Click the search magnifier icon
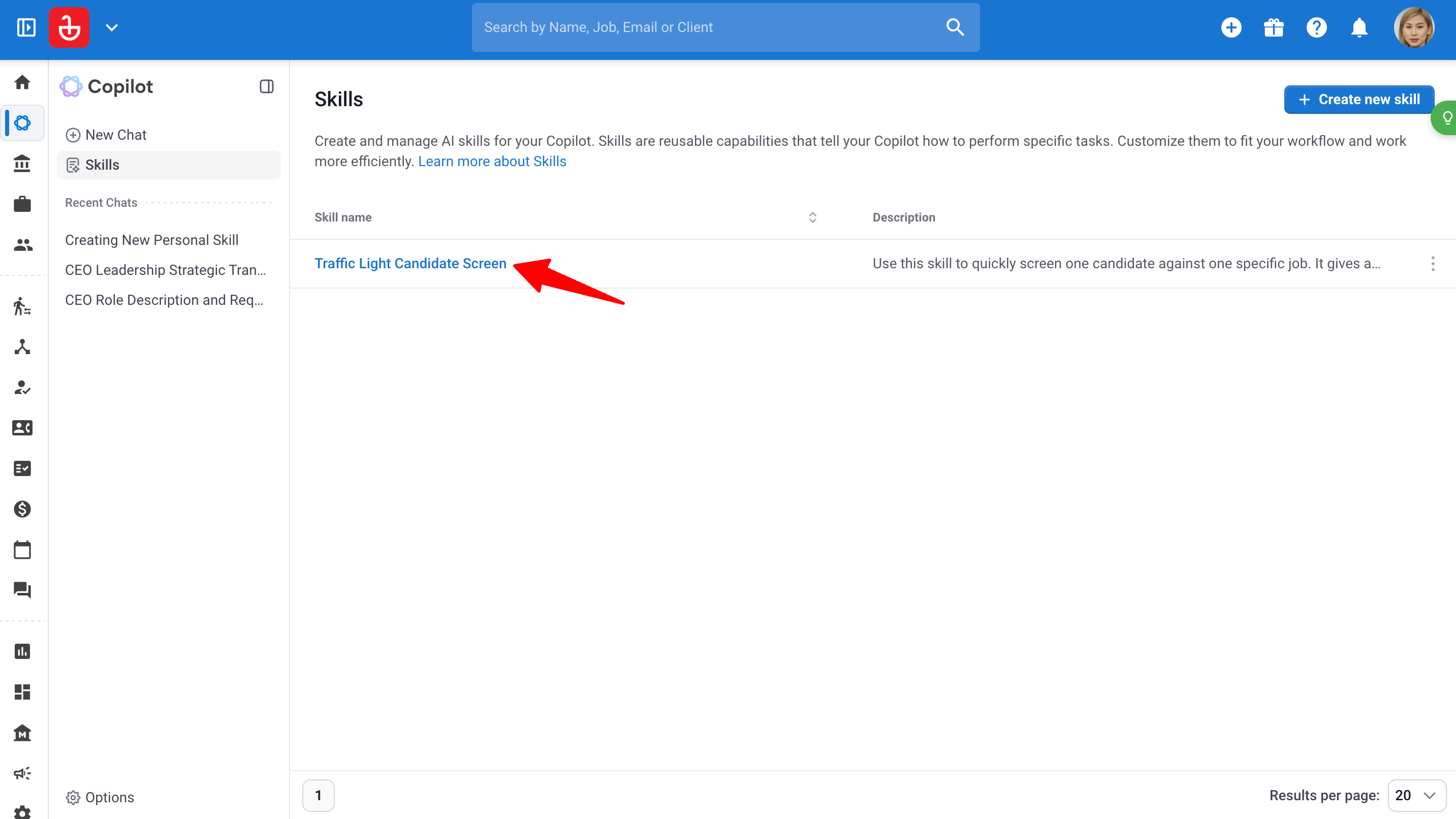1456x819 pixels. coord(955,27)
